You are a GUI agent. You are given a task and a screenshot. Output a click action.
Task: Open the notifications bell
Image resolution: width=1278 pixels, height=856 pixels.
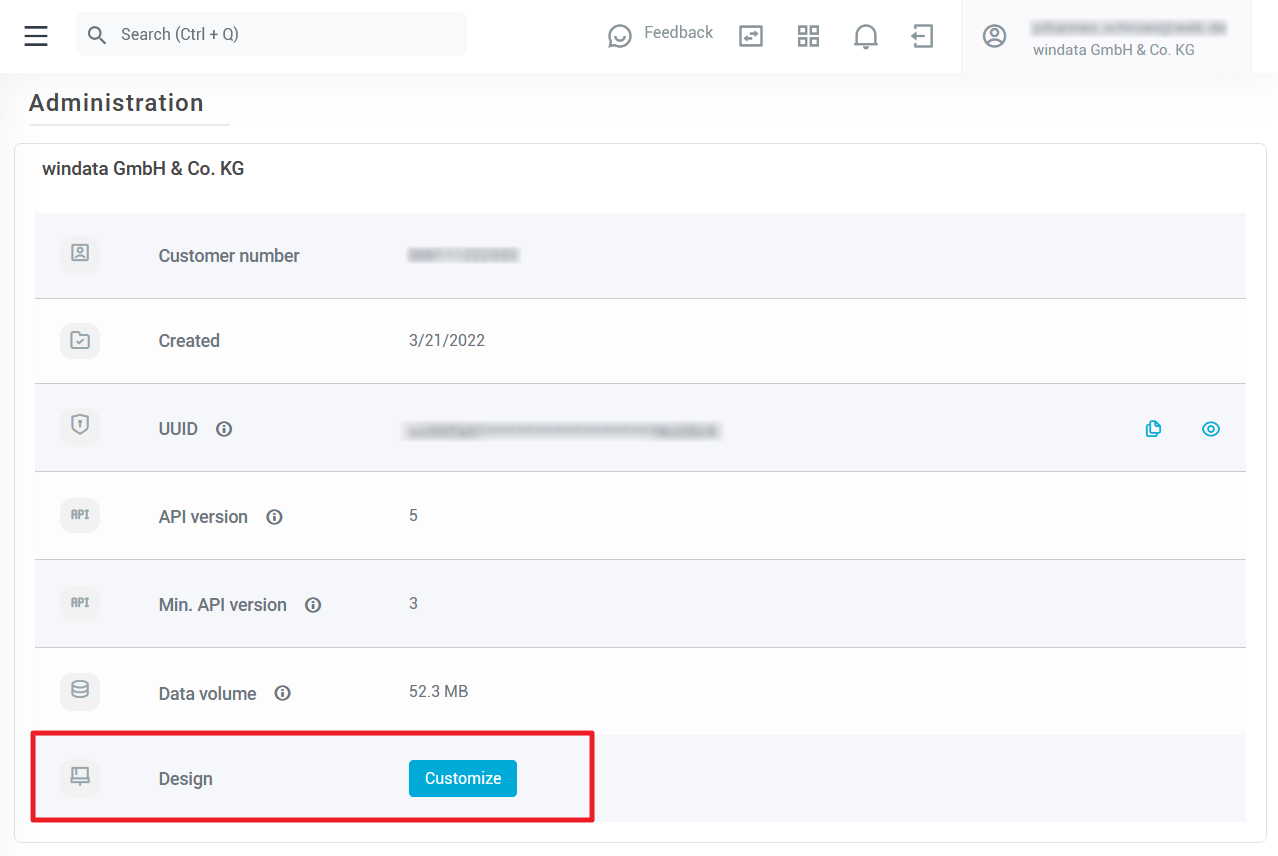(865, 36)
